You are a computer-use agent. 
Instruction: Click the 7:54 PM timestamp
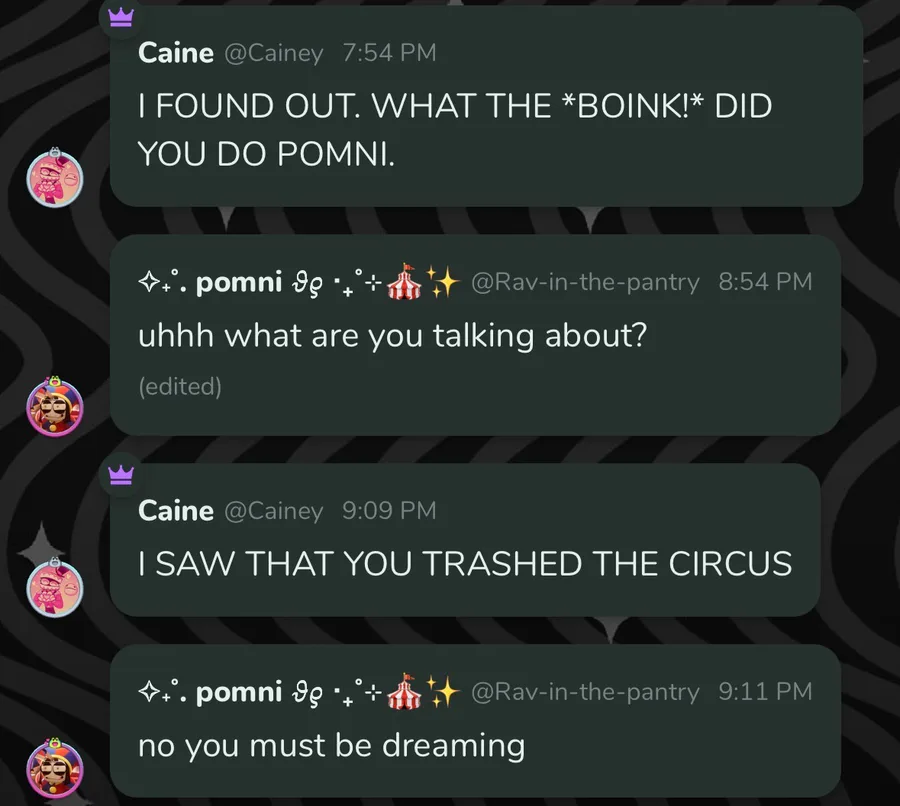coord(389,53)
